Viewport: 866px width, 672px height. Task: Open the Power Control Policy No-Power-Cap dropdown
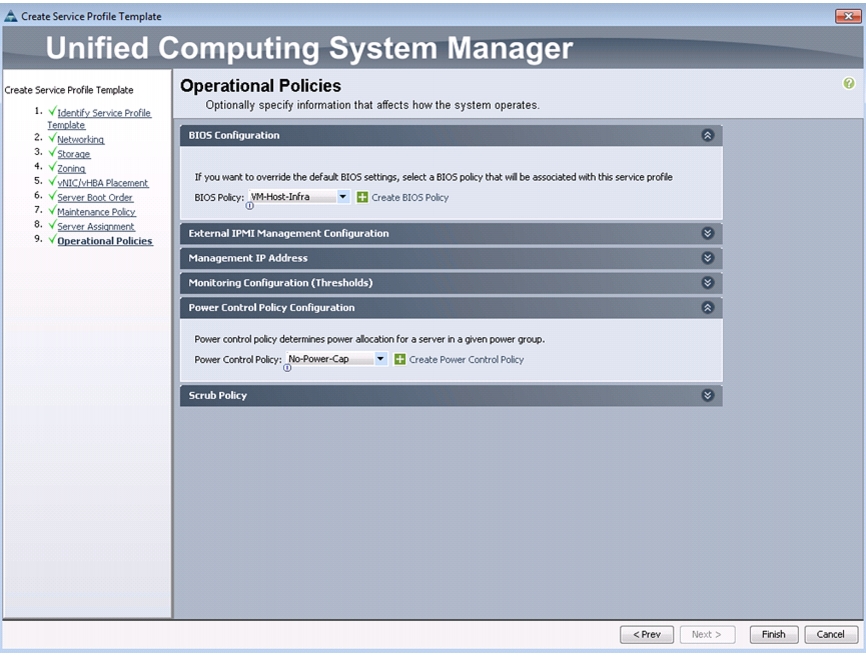(336, 359)
